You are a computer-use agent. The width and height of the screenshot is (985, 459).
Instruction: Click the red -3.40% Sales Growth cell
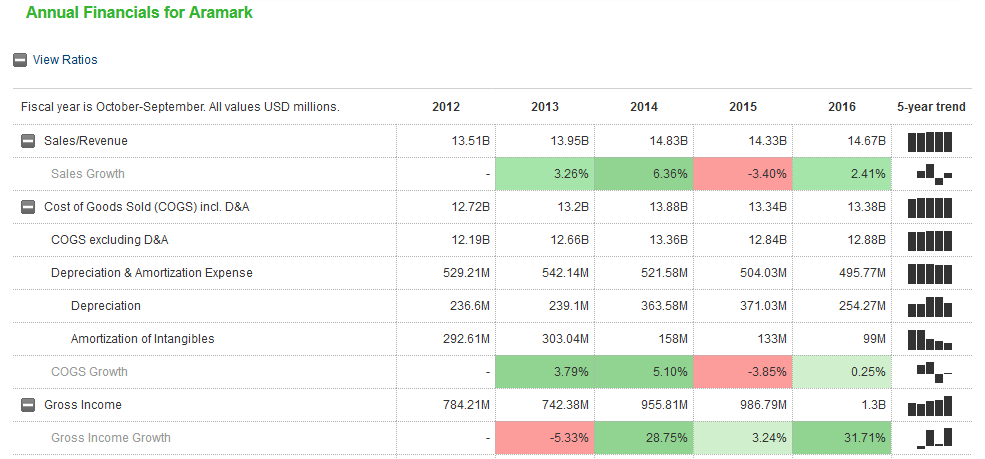click(x=743, y=174)
